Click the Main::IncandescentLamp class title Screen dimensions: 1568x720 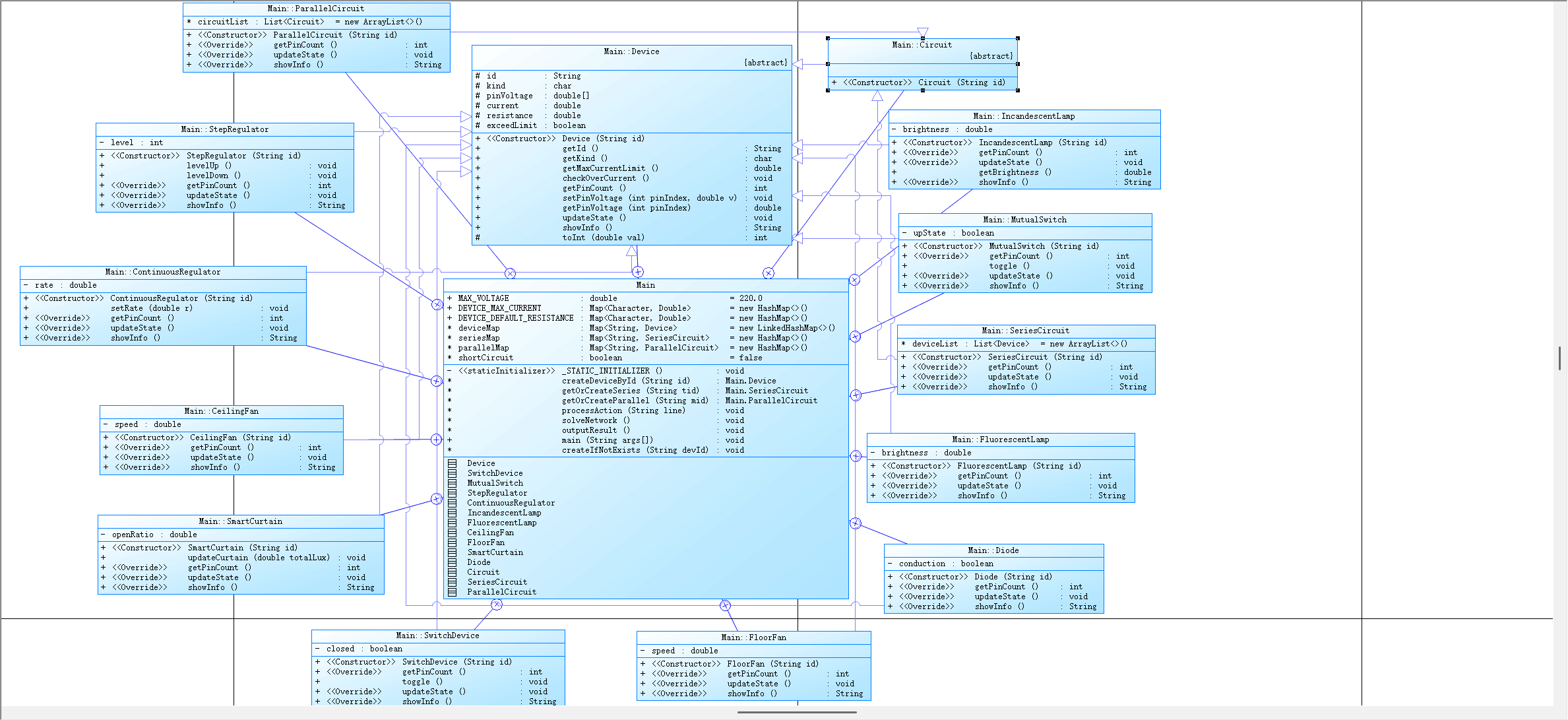[1024, 116]
